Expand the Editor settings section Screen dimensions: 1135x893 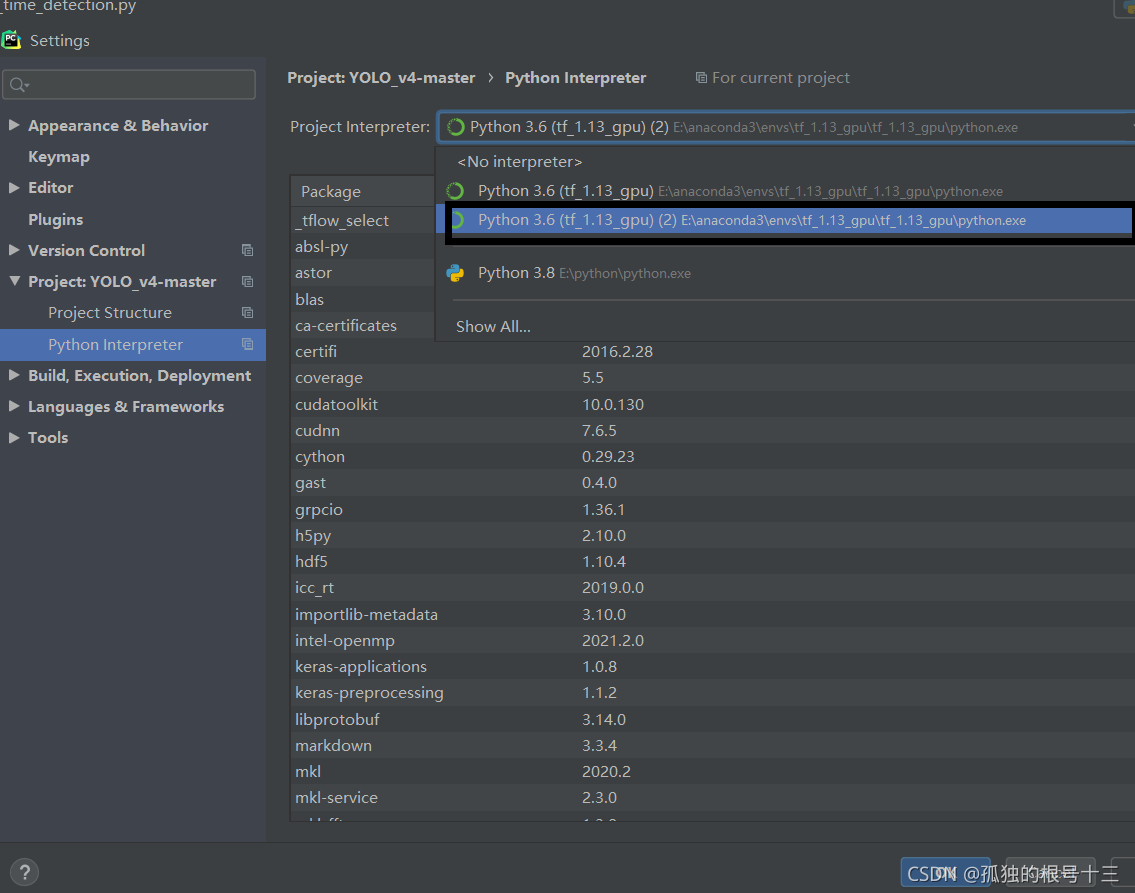pyautogui.click(x=14, y=187)
